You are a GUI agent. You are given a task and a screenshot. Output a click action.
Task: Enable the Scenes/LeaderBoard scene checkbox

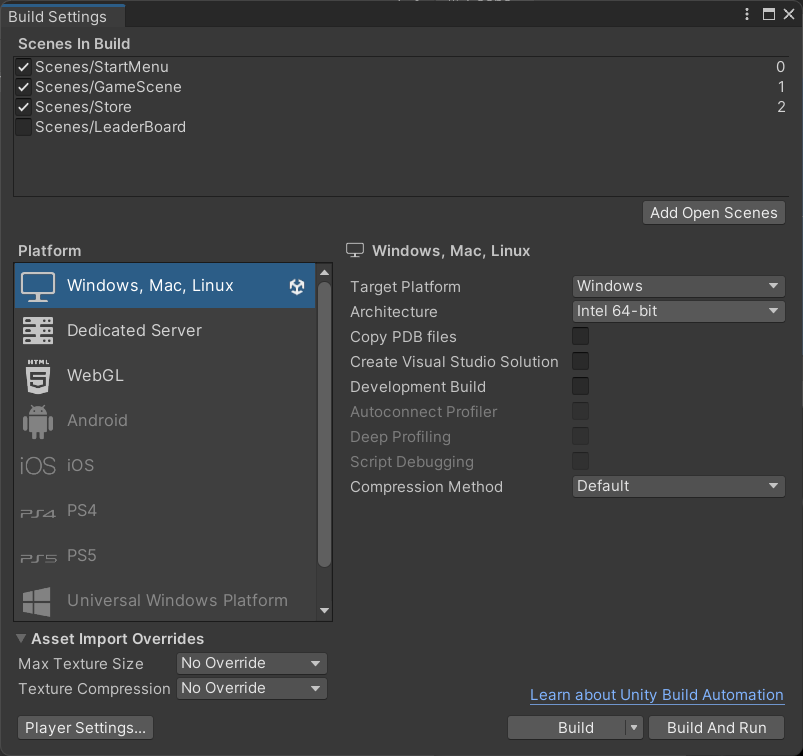pyautogui.click(x=24, y=127)
